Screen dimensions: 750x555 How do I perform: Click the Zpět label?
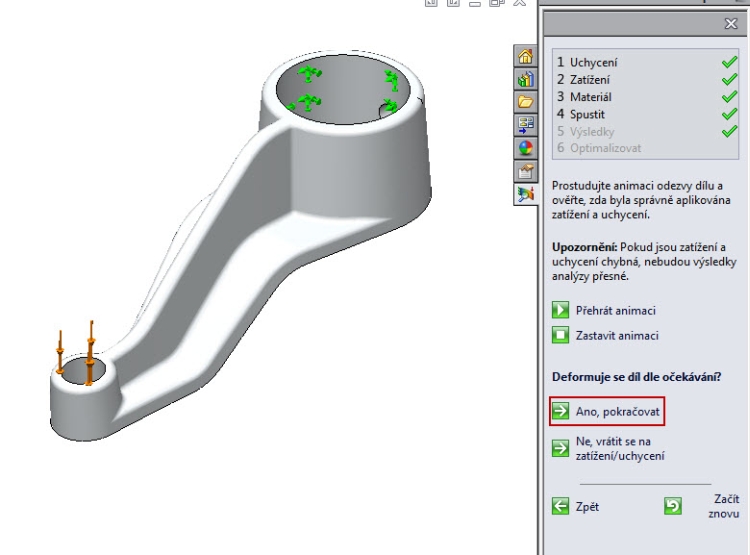click(x=587, y=507)
